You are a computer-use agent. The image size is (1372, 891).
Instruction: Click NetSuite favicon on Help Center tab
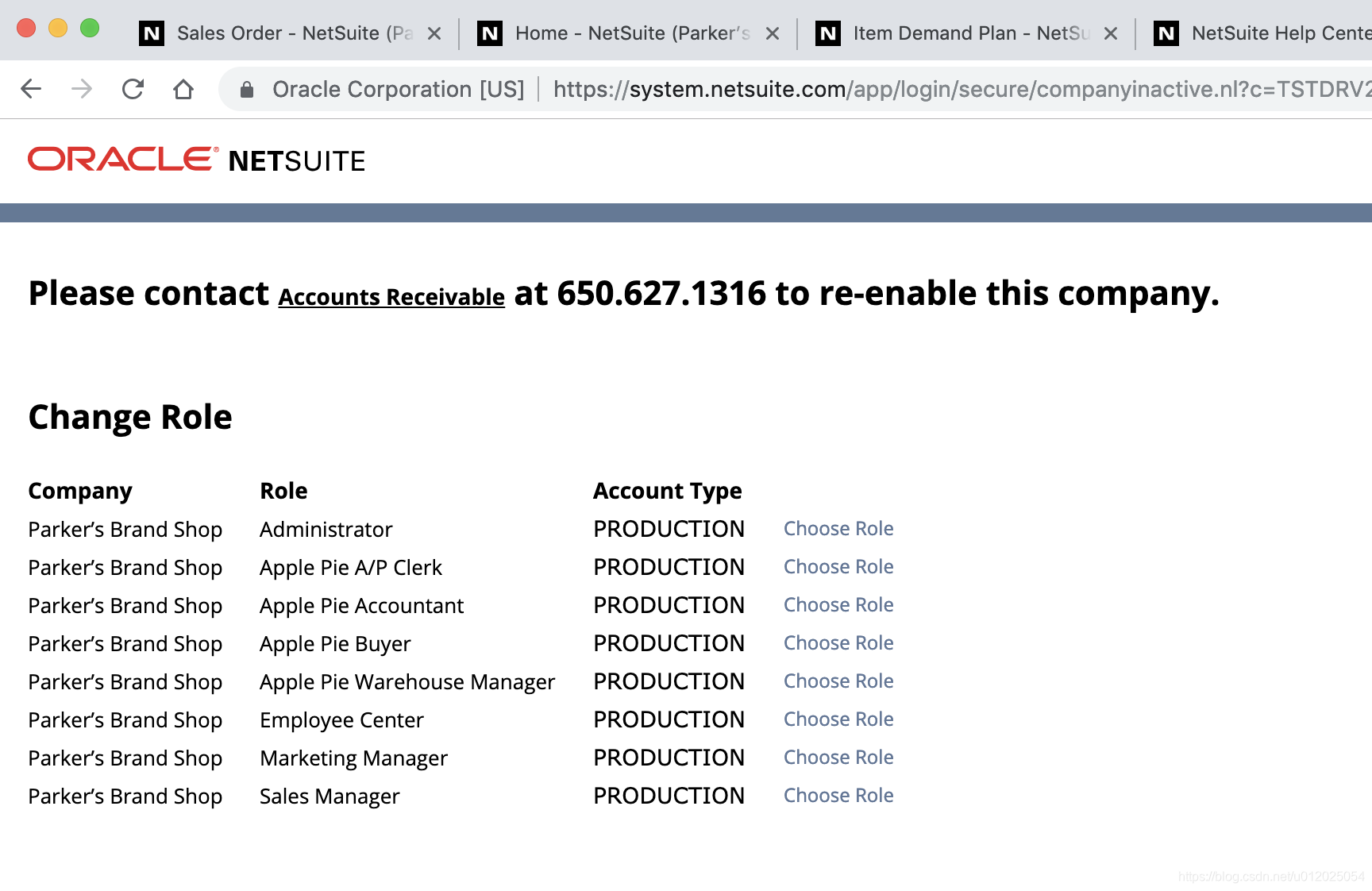(x=1166, y=33)
